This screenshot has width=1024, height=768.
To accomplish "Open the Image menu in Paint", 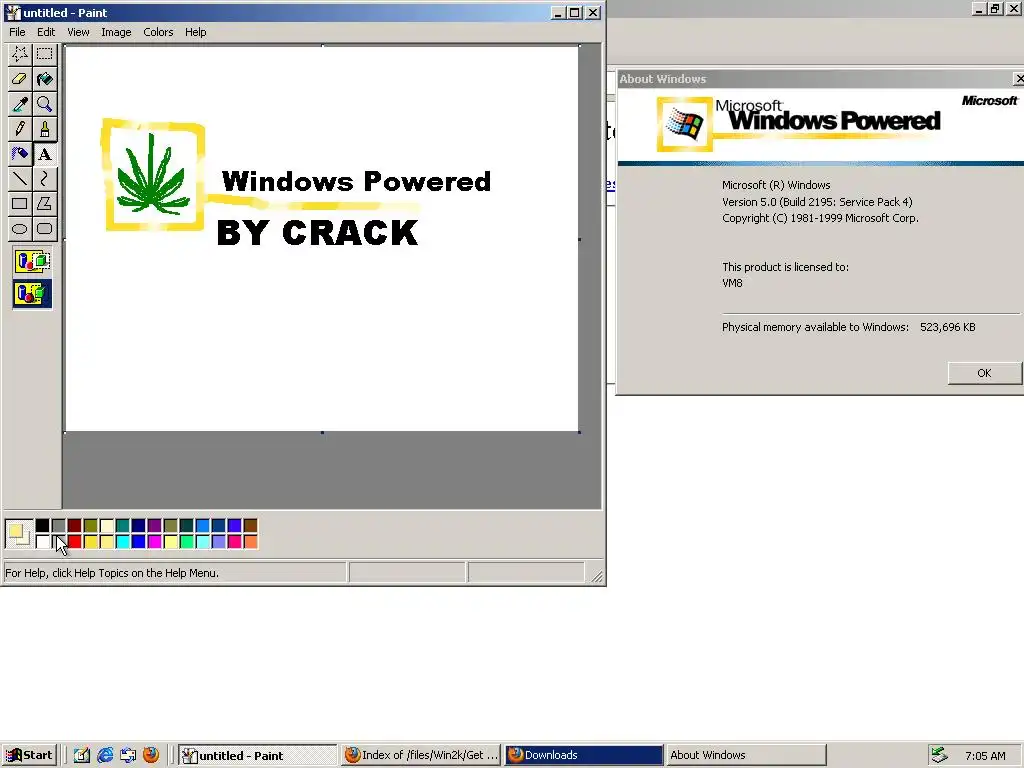I will point(116,32).
